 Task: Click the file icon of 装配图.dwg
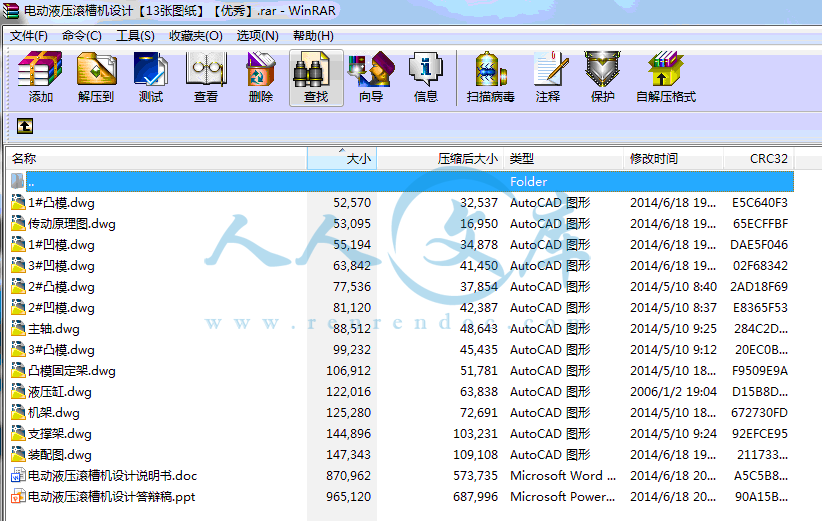tap(18, 454)
